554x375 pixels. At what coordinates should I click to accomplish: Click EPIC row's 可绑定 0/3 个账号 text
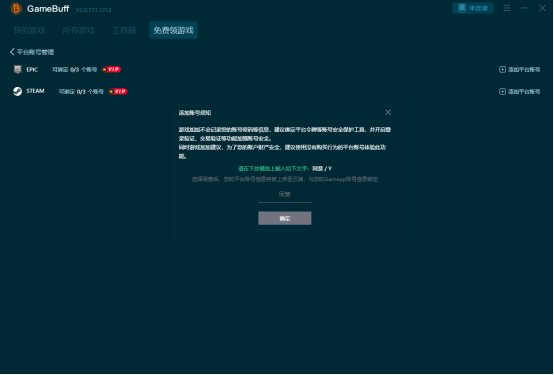click(75, 69)
